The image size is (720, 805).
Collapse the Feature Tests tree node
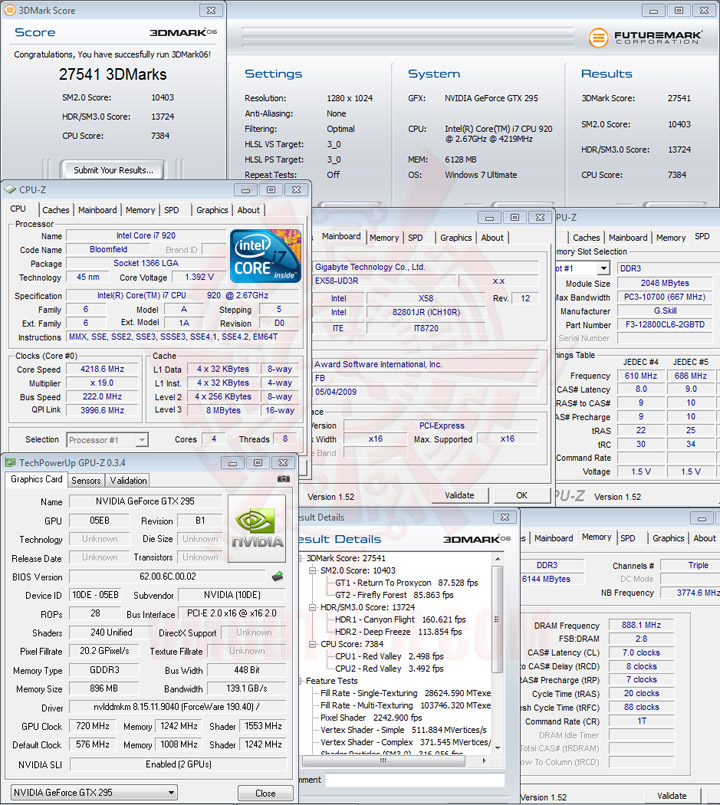click(301, 681)
